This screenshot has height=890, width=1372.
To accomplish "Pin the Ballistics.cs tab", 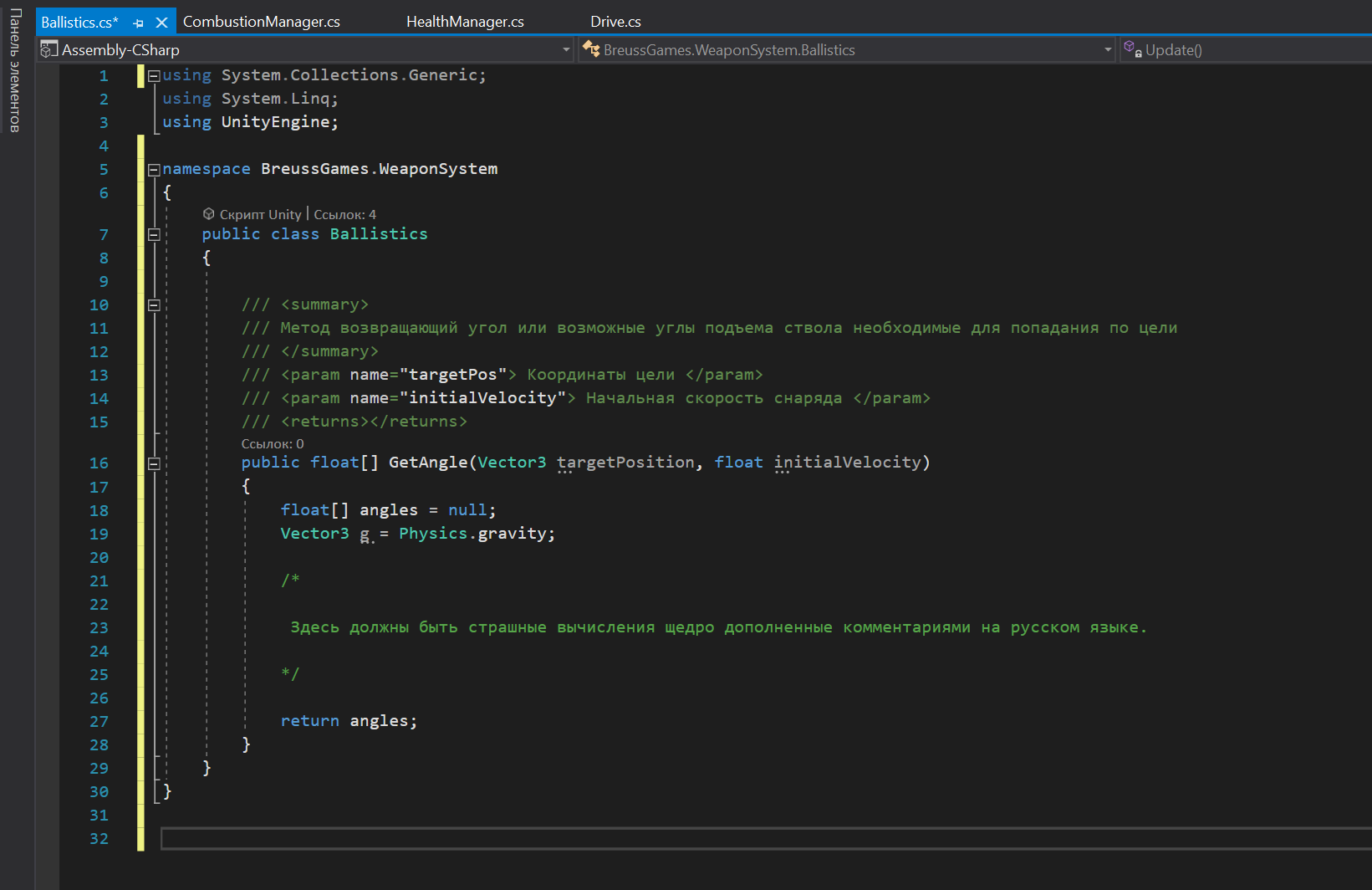I will coord(139,23).
